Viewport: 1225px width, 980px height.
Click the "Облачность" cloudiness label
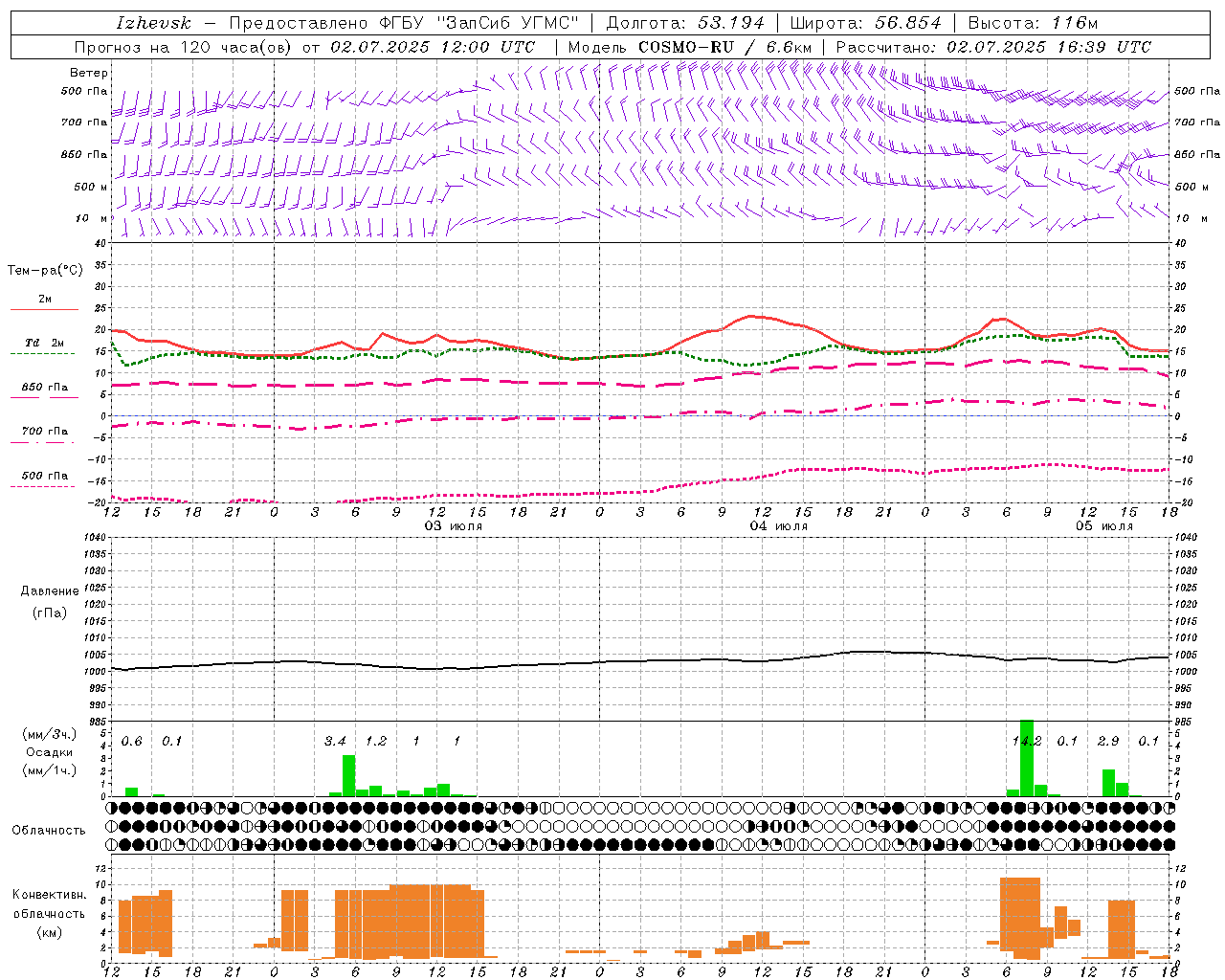tap(49, 831)
